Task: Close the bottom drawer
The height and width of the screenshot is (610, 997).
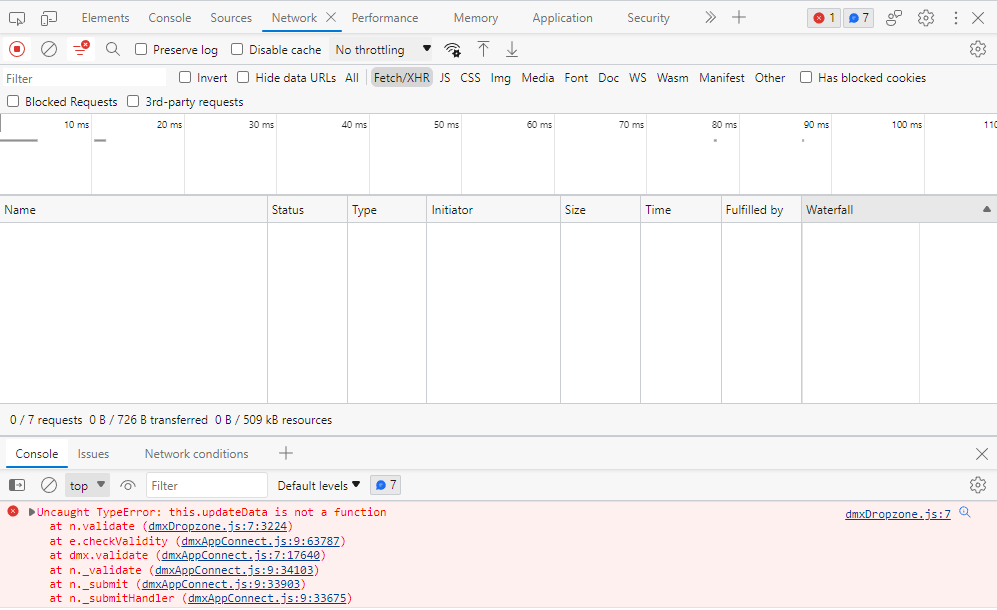Action: [x=982, y=454]
